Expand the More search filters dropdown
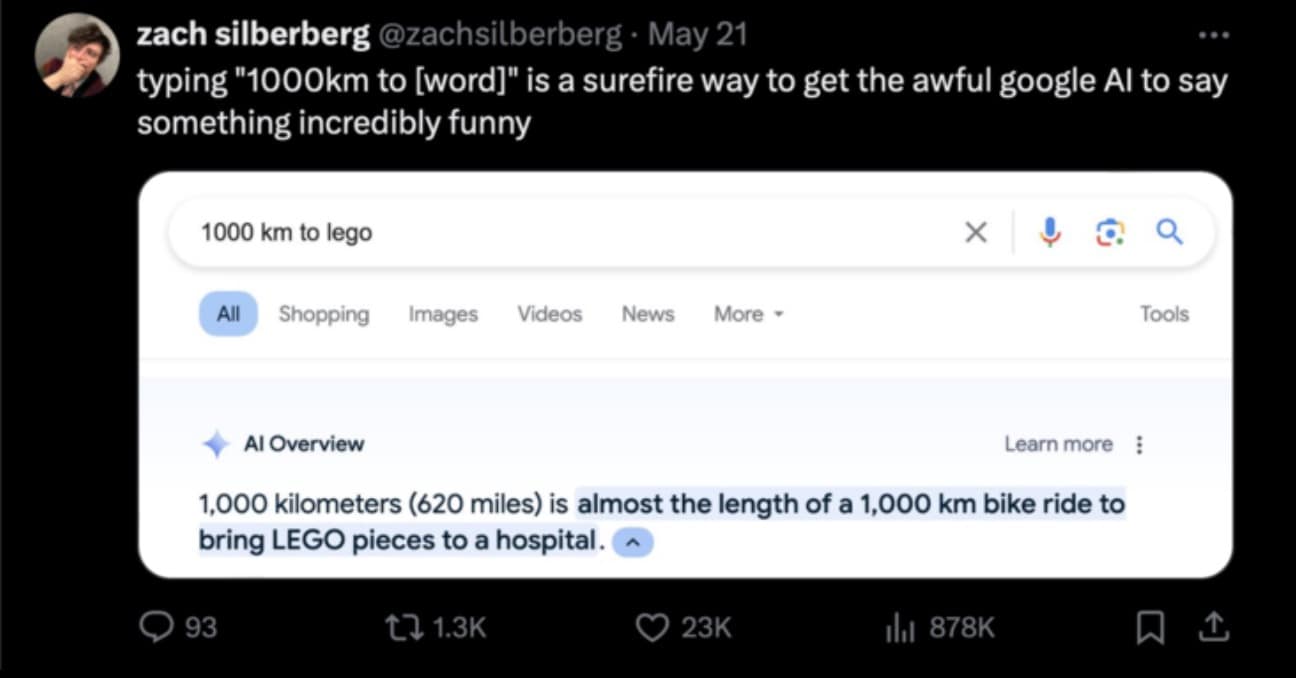Screen dimensions: 1296x678 tap(748, 314)
